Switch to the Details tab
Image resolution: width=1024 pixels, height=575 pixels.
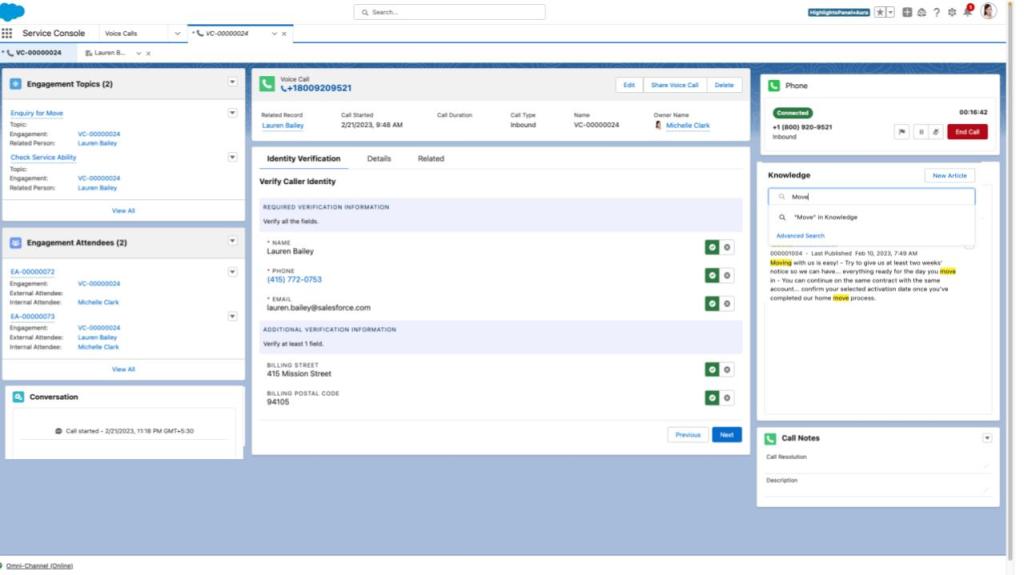[379, 159]
